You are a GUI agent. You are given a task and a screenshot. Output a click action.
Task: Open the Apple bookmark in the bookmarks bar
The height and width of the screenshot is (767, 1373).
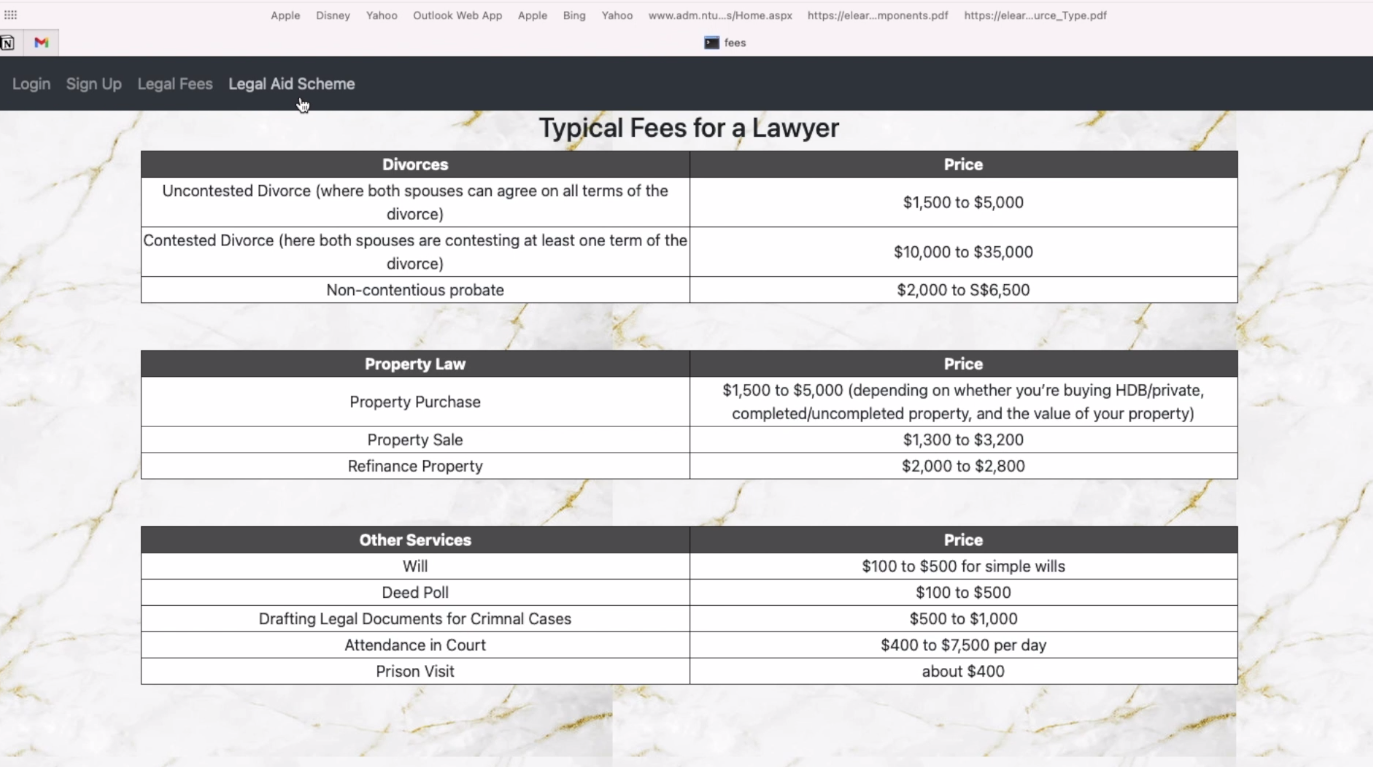tap(285, 15)
